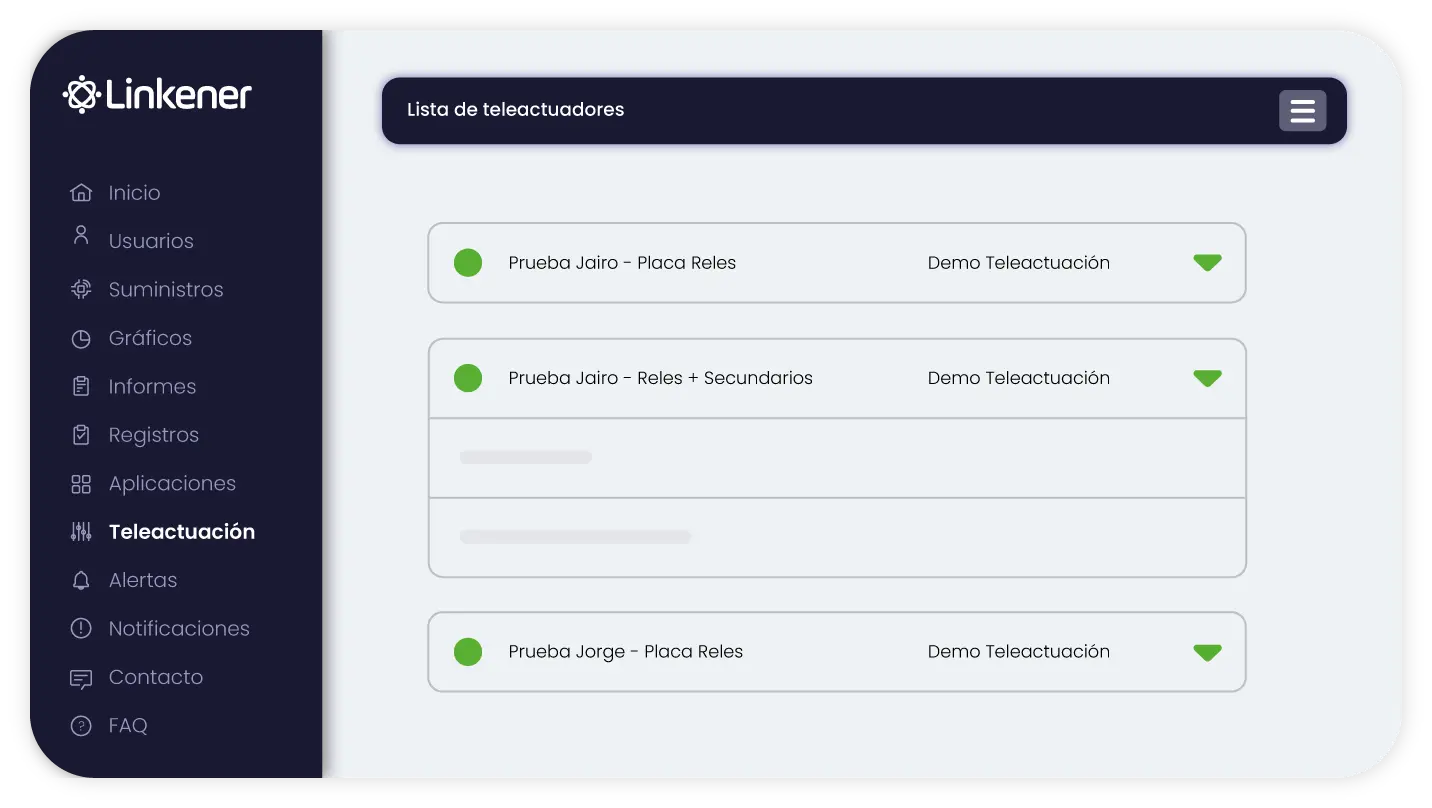Click the Linkener logo

pyautogui.click(x=157, y=95)
